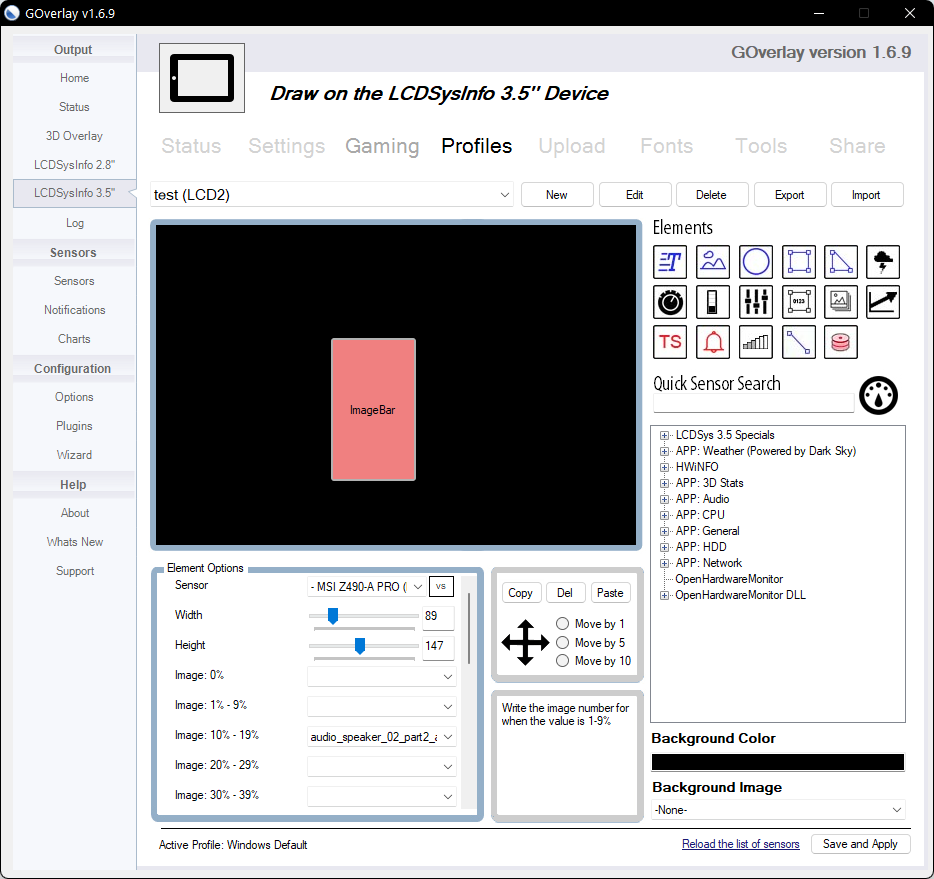The image size is (934, 879).
Task: Add a triangle shape element
Action: pos(840,261)
